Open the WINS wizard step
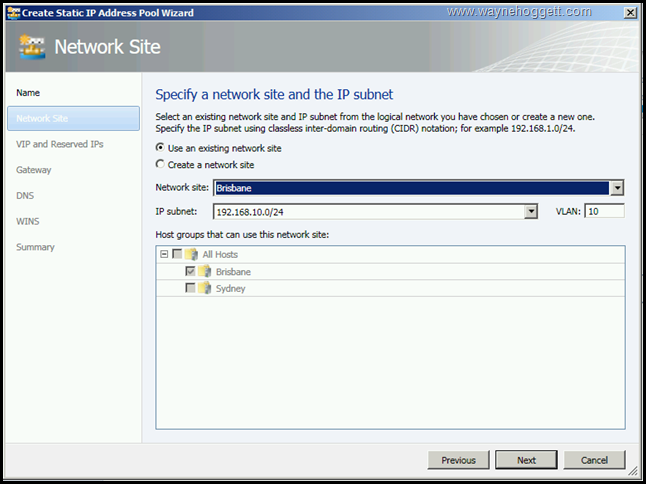The height and width of the screenshot is (484, 646). 28,222
